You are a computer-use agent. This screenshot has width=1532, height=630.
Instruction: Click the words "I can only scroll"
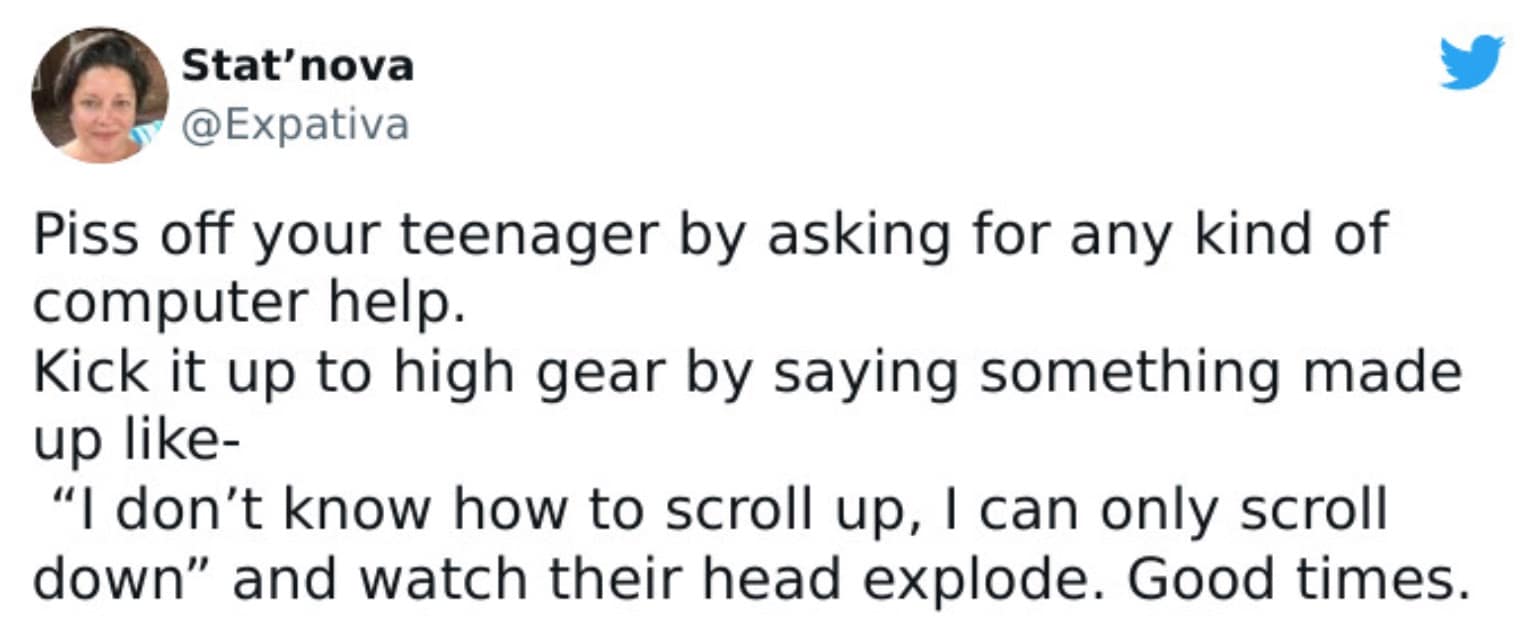click(x=1167, y=511)
